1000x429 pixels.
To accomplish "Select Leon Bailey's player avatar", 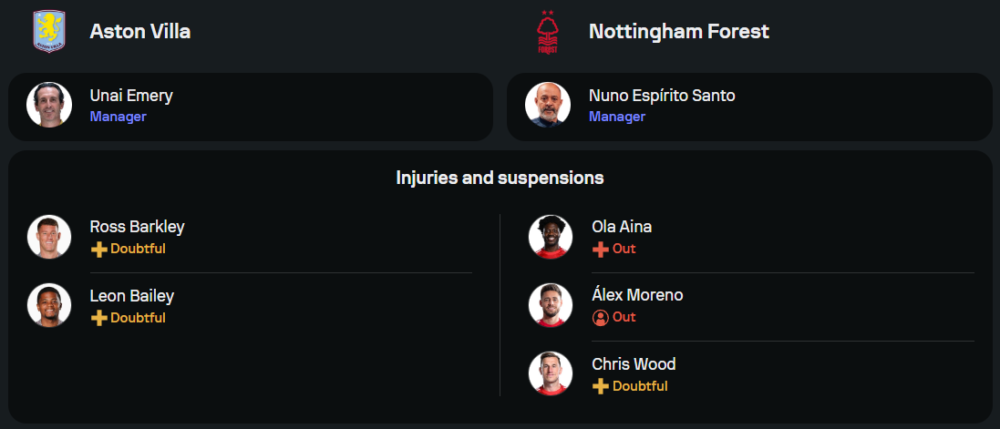I will click(49, 306).
